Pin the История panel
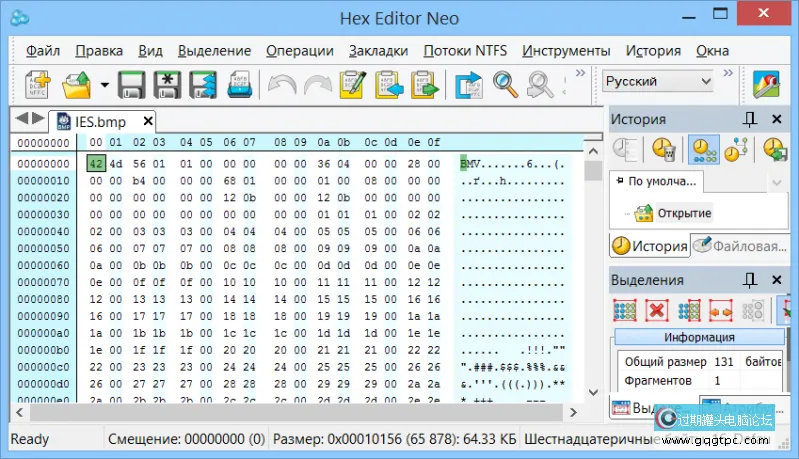Viewport: 799px width, 459px height. coord(750,119)
